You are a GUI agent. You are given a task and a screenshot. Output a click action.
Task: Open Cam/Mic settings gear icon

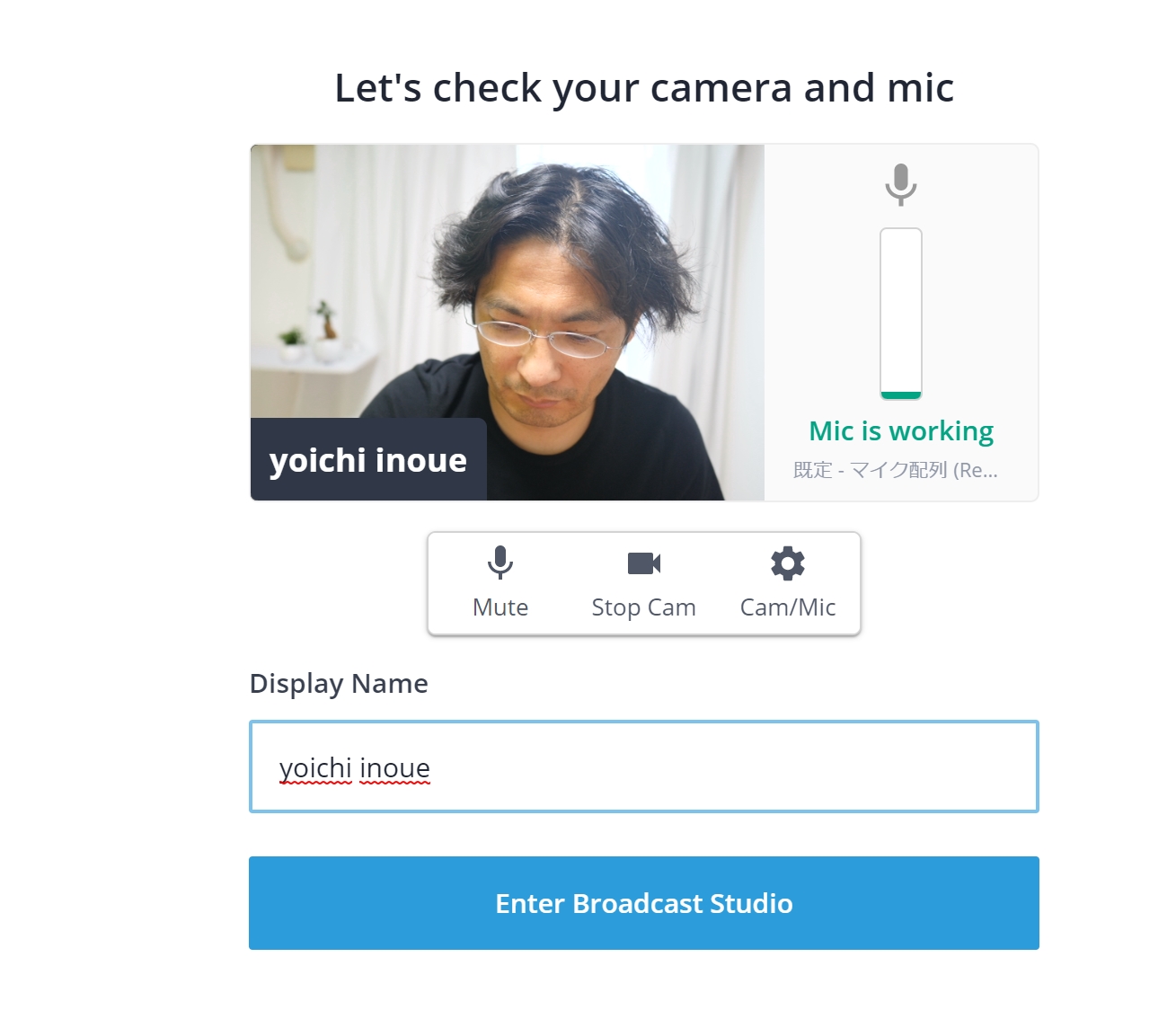click(x=788, y=563)
